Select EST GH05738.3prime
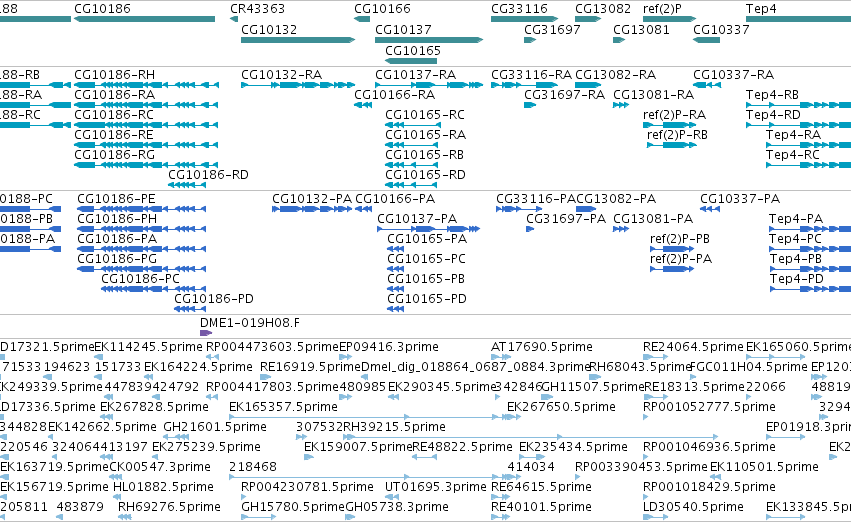The width and height of the screenshot is (851, 522). (397, 508)
